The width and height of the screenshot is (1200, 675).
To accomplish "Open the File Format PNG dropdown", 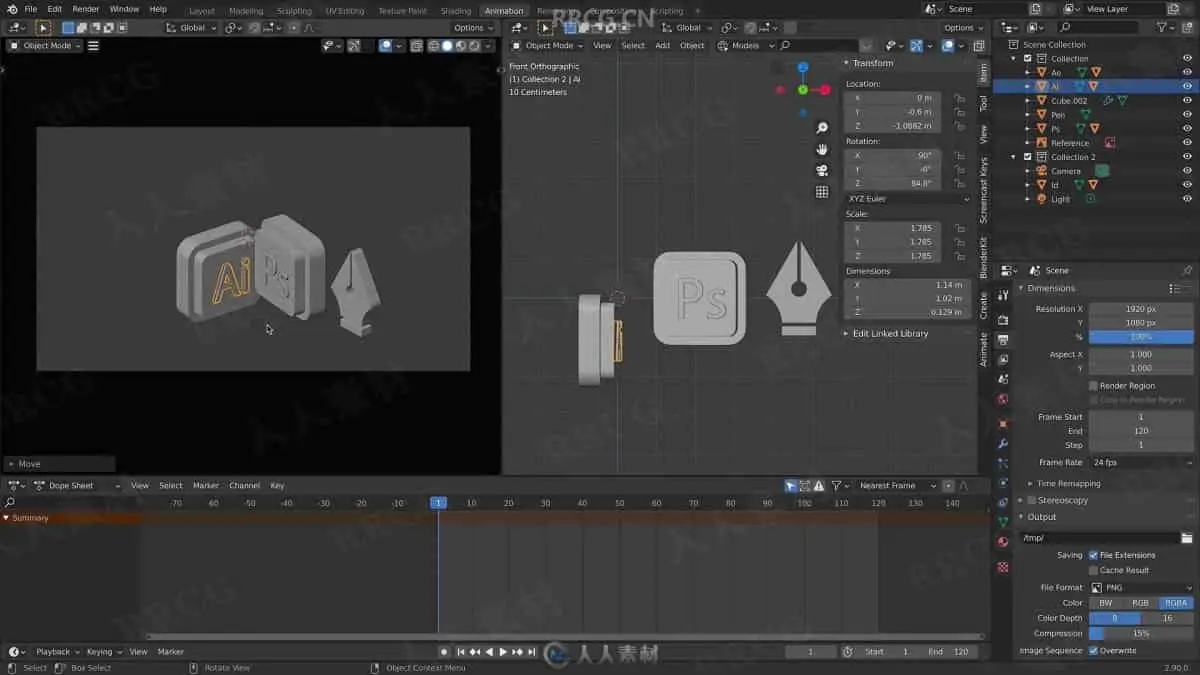I will click(1140, 588).
